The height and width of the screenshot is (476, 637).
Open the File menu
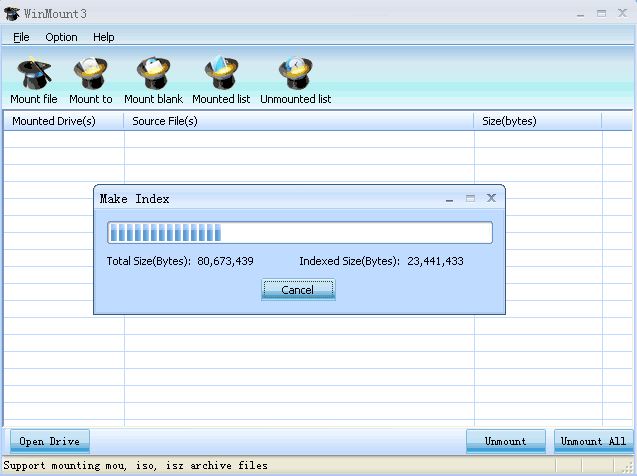pos(21,37)
